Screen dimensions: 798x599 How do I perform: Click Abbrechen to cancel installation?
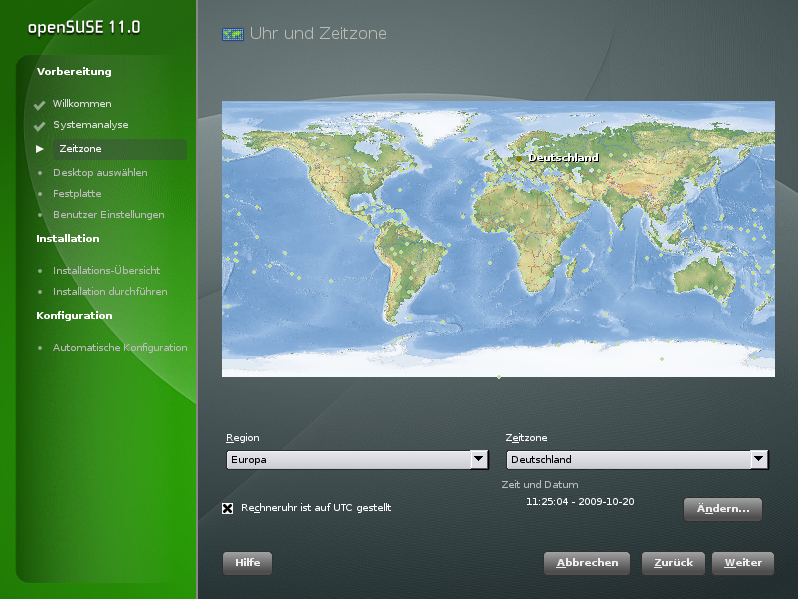[587, 563]
